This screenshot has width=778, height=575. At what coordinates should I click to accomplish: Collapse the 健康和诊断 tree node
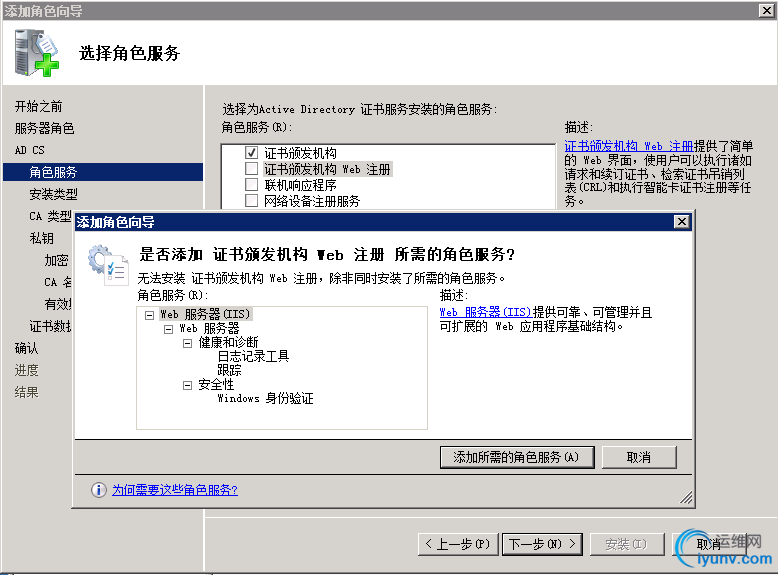tap(187, 343)
